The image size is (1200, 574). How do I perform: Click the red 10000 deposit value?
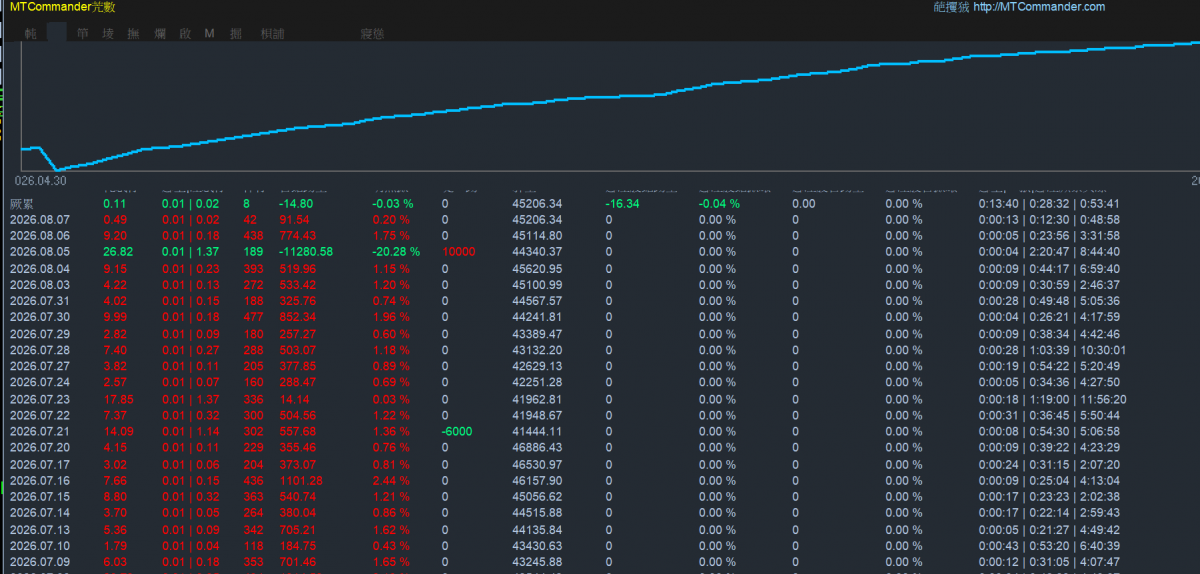coord(458,252)
